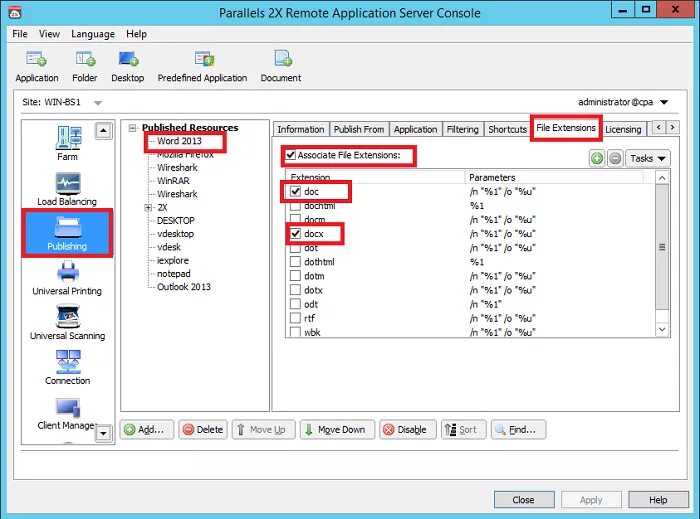
Task: Select WinRAR in the tree
Action: 173,181
